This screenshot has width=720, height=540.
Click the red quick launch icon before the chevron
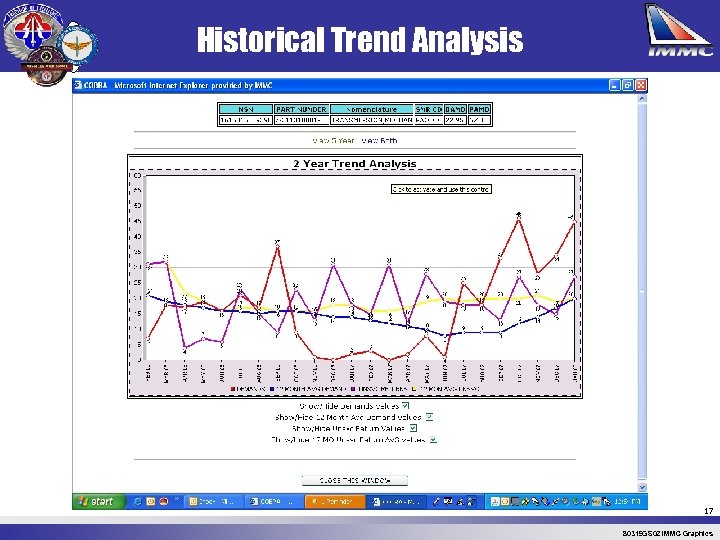pyautogui.click(x=163, y=501)
